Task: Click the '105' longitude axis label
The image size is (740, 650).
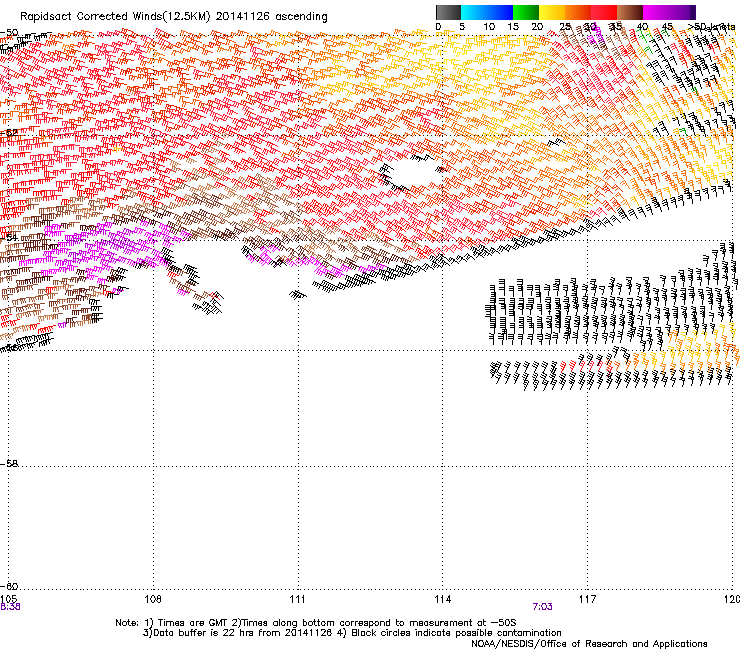Action: tap(8, 599)
